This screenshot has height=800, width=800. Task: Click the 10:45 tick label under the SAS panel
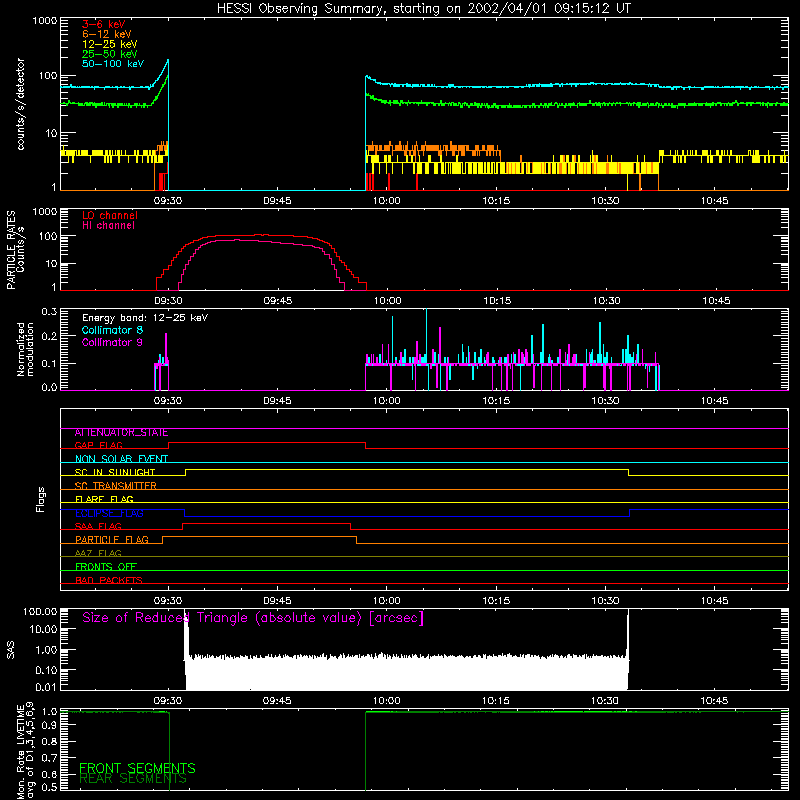pyautogui.click(x=714, y=701)
